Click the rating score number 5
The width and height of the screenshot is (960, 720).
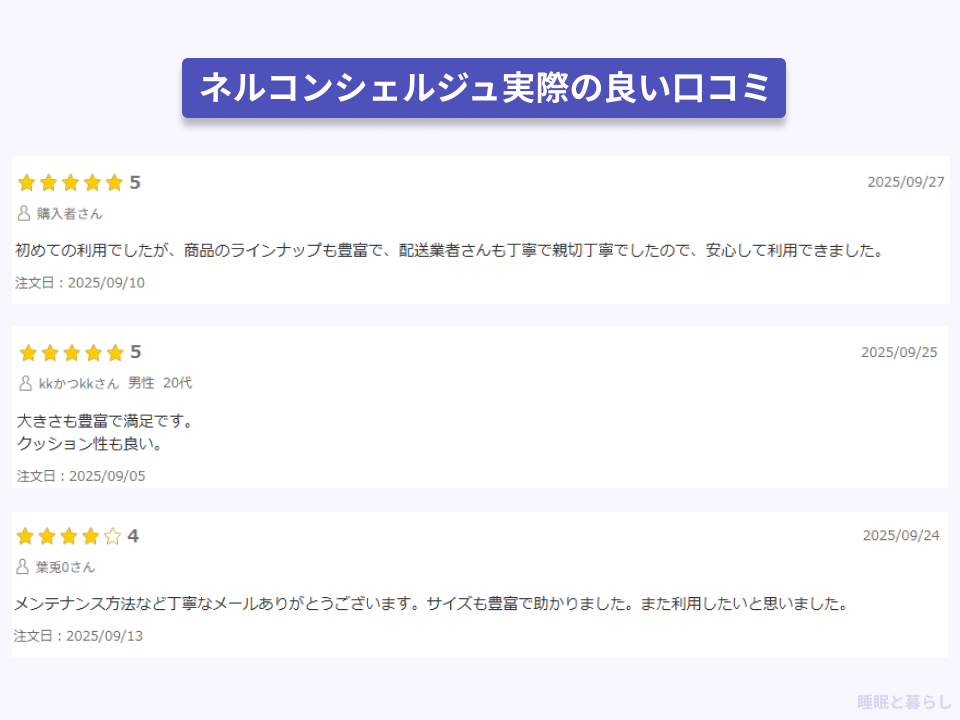coord(137,182)
